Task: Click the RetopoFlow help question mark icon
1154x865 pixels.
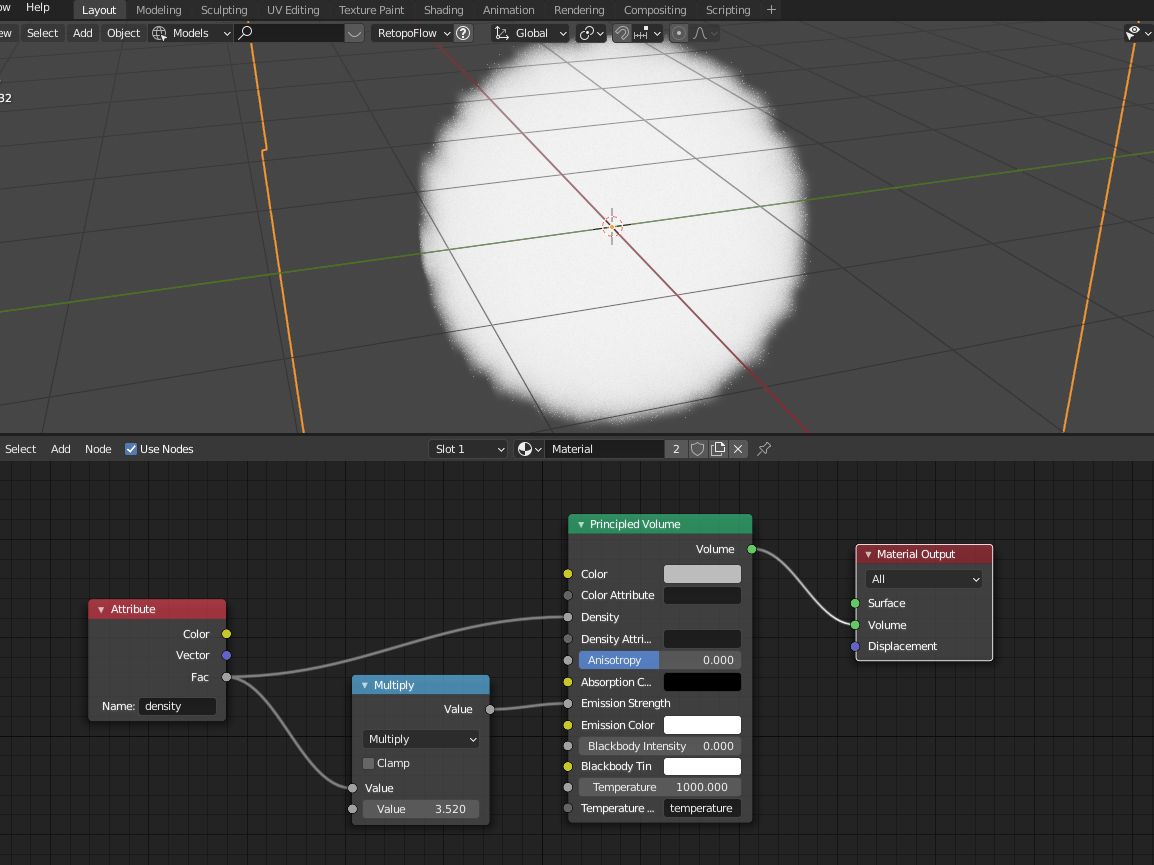Action: click(463, 33)
